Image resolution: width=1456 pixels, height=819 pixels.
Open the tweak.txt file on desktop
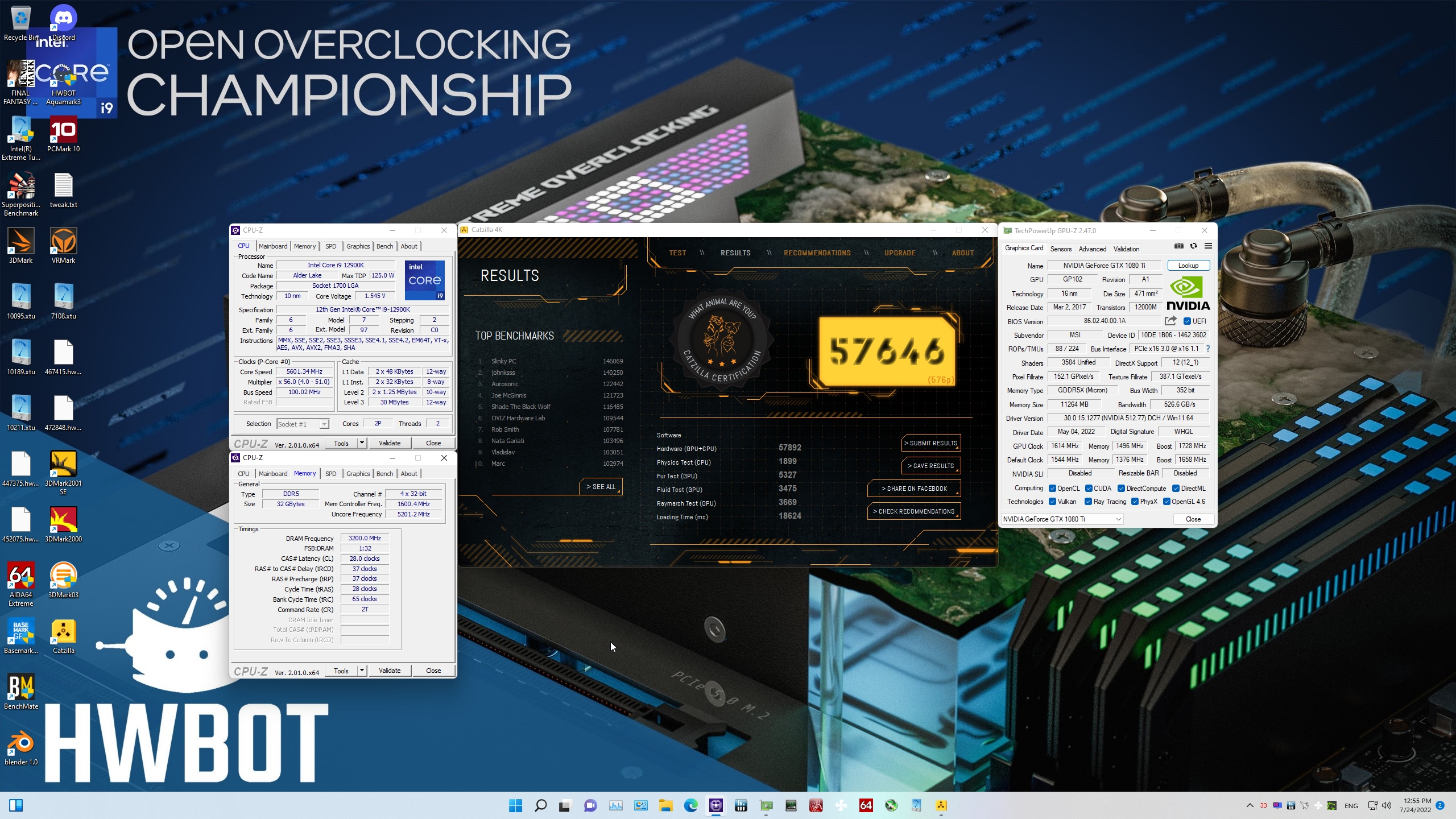pyautogui.click(x=63, y=190)
